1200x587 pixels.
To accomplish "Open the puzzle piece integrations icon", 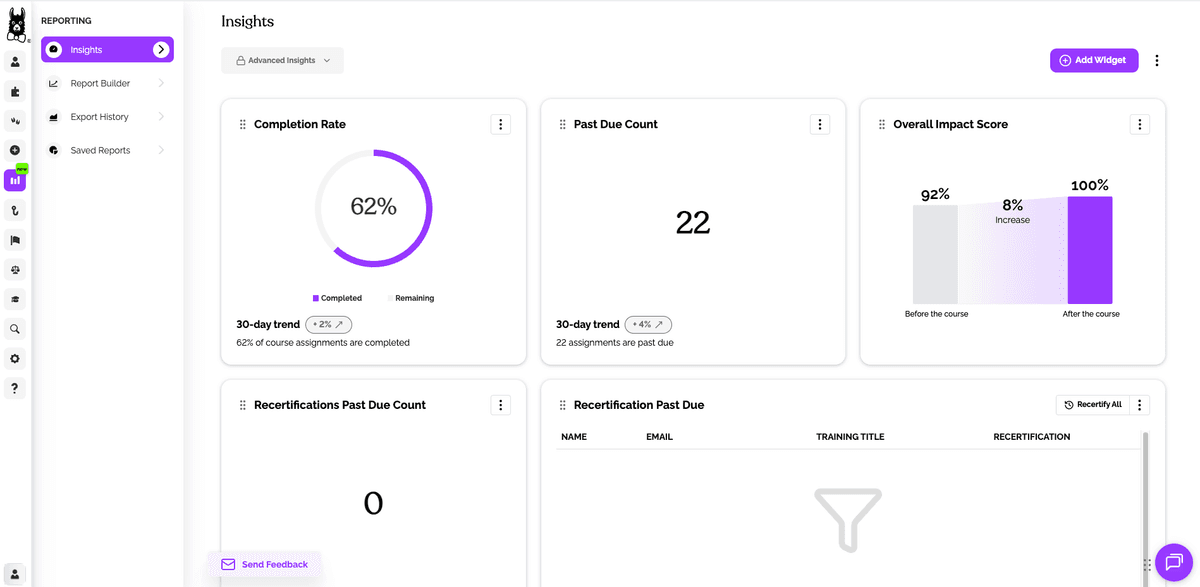I will coord(15,92).
